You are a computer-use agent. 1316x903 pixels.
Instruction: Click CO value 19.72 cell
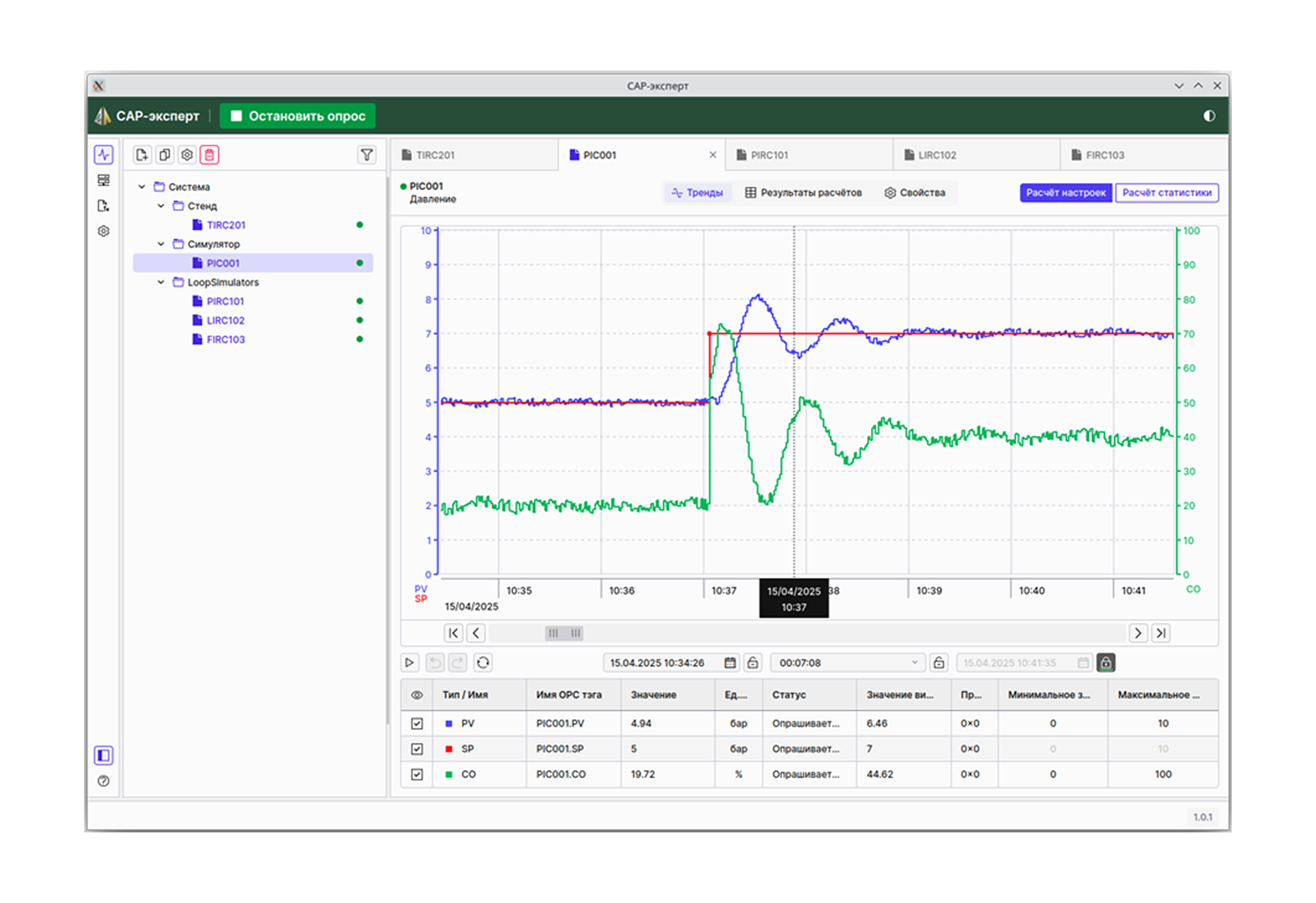coord(668,774)
